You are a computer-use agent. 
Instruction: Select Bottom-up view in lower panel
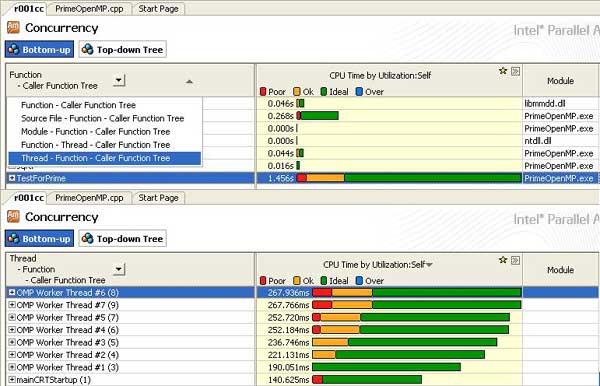pyautogui.click(x=39, y=239)
